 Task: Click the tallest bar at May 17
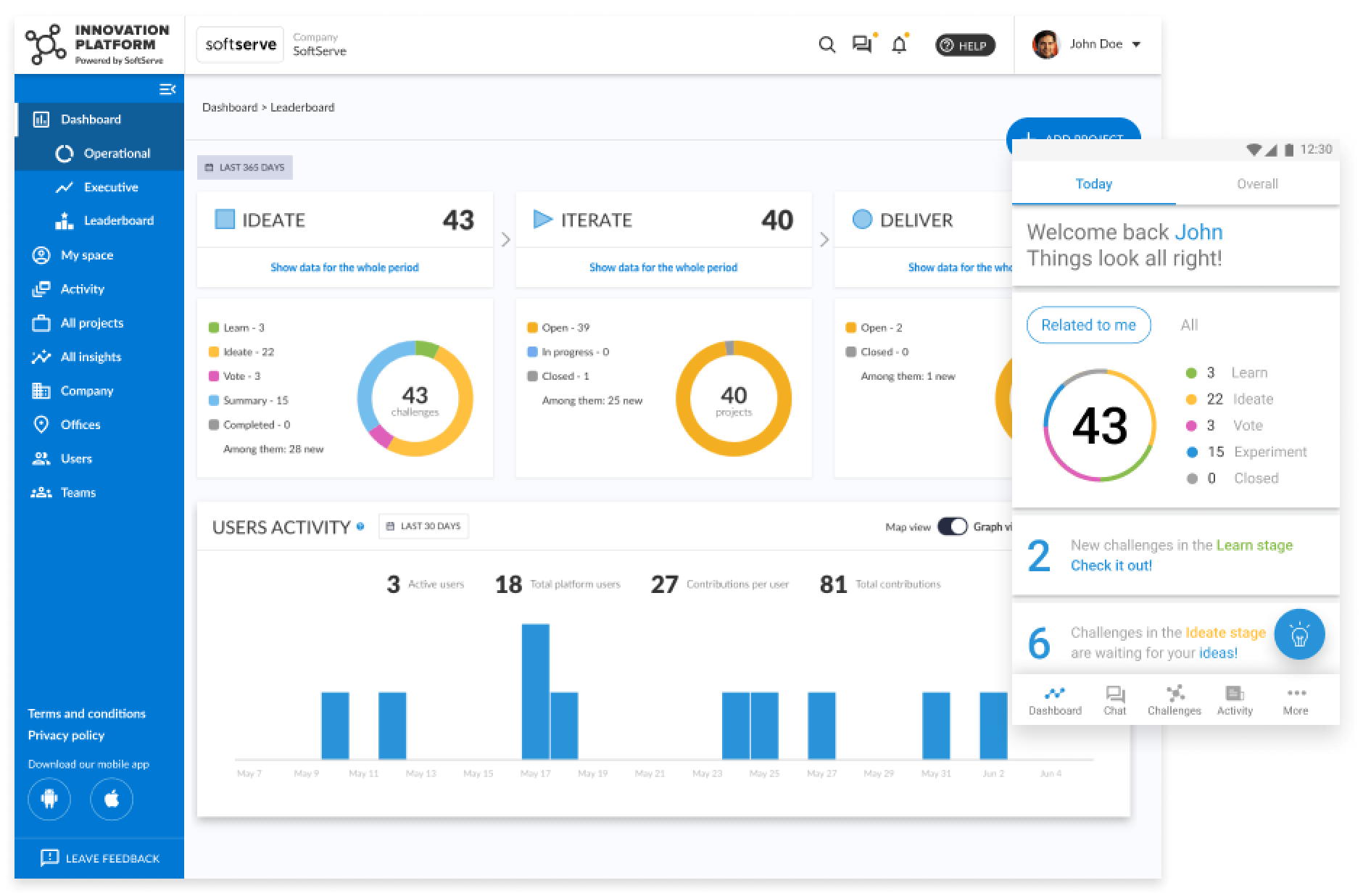[x=535, y=691]
